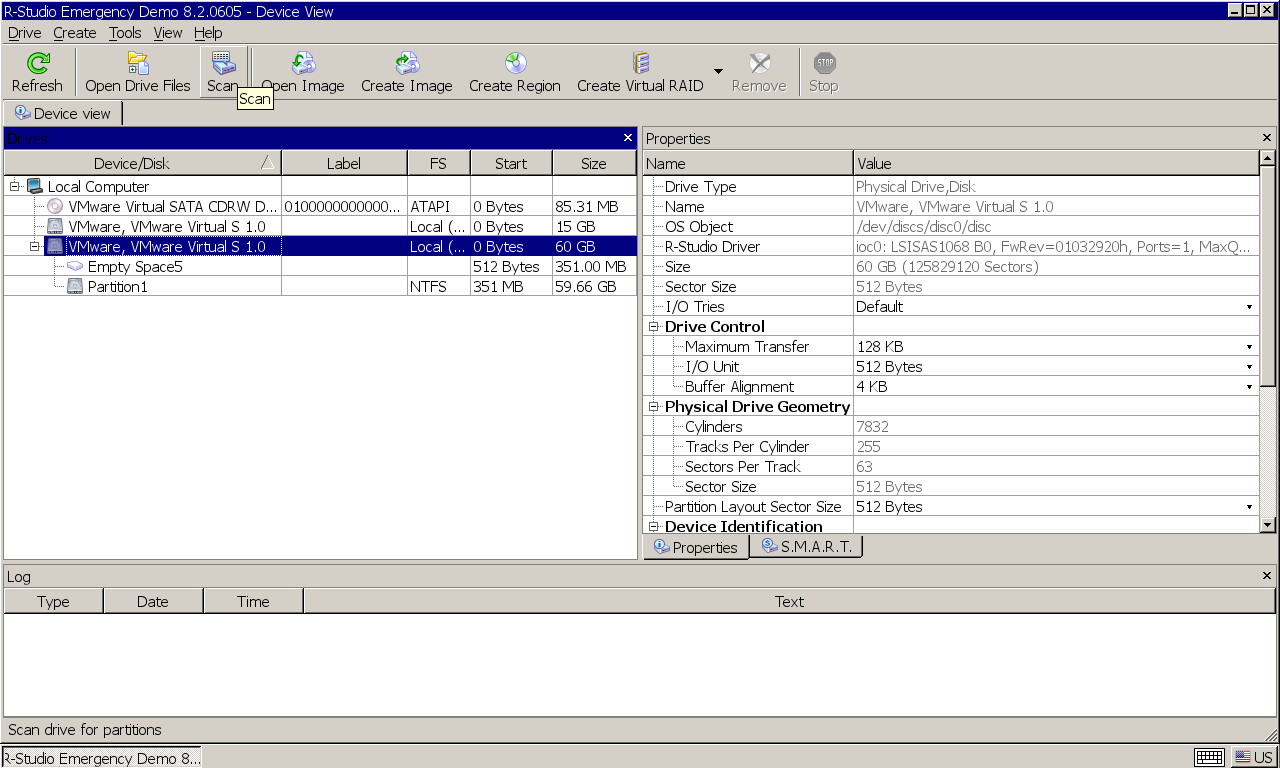The height and width of the screenshot is (768, 1280).
Task: Open the Tools menu
Action: point(125,33)
